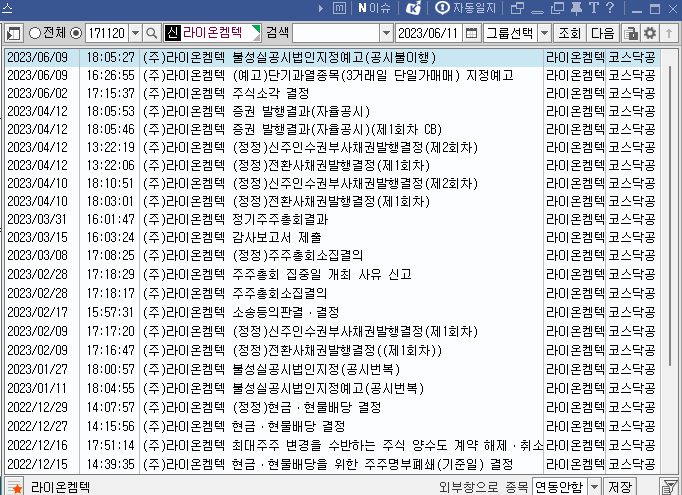Select 불성실공시법인지정예고(공시불이행) disclosure row
Image resolution: width=682 pixels, height=495 pixels.
click(x=332, y=57)
